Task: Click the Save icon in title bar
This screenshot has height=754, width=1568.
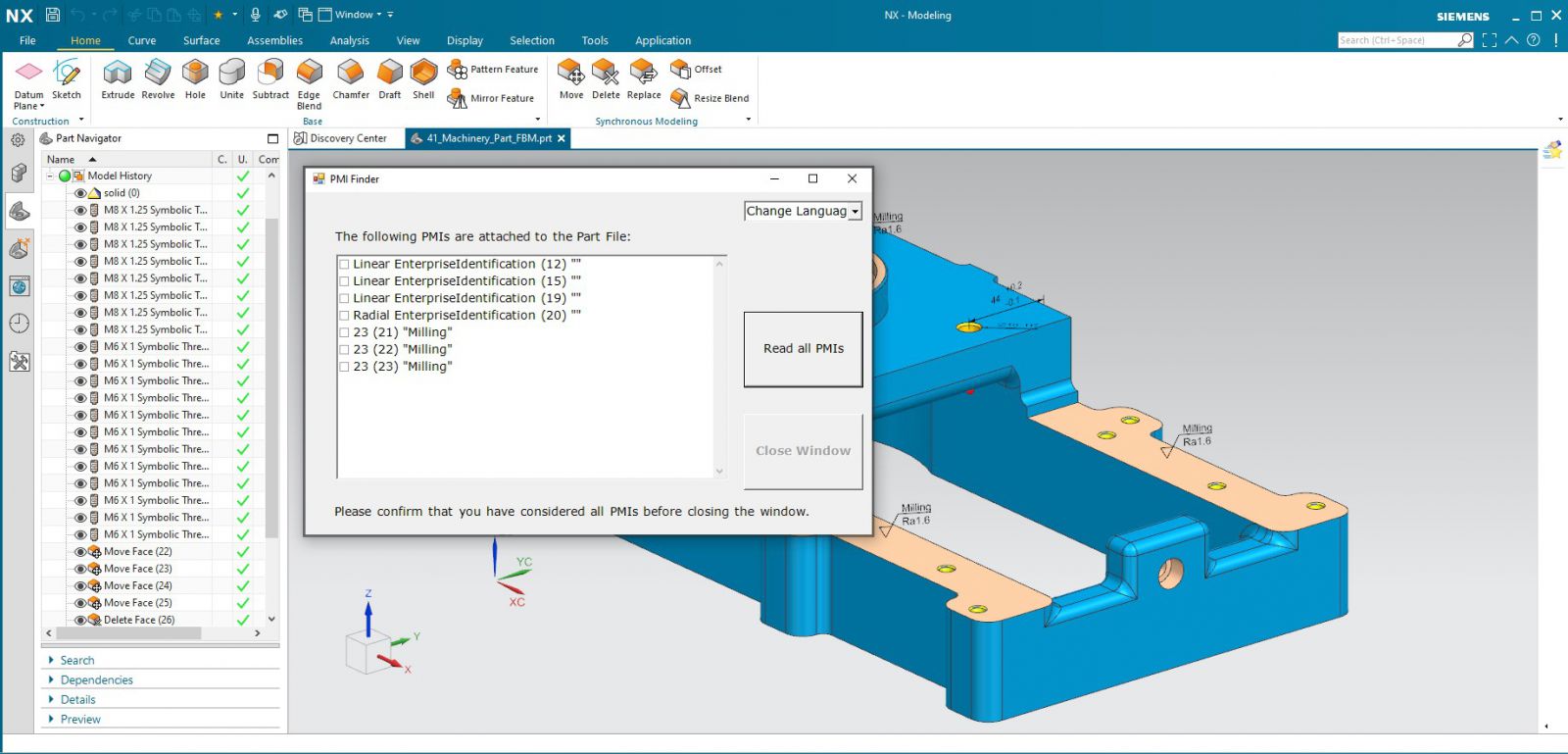Action: click(x=53, y=15)
